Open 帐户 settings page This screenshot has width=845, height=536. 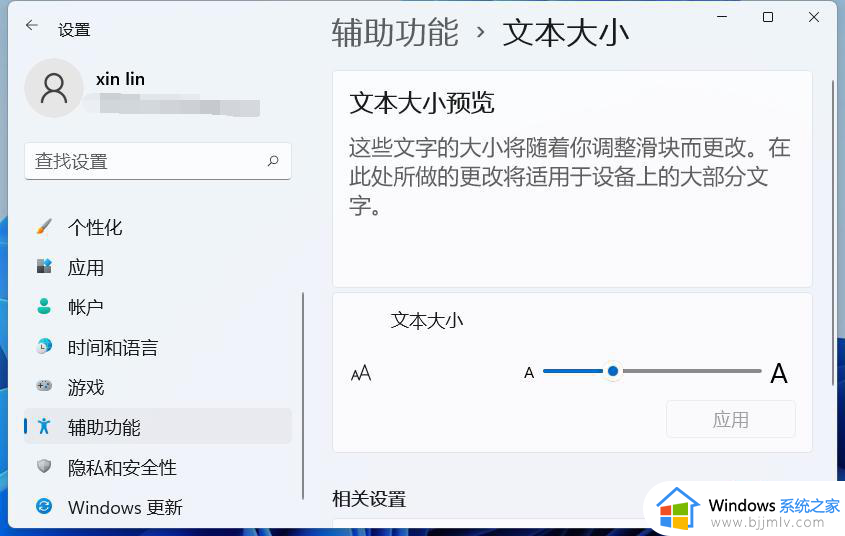pos(158,307)
